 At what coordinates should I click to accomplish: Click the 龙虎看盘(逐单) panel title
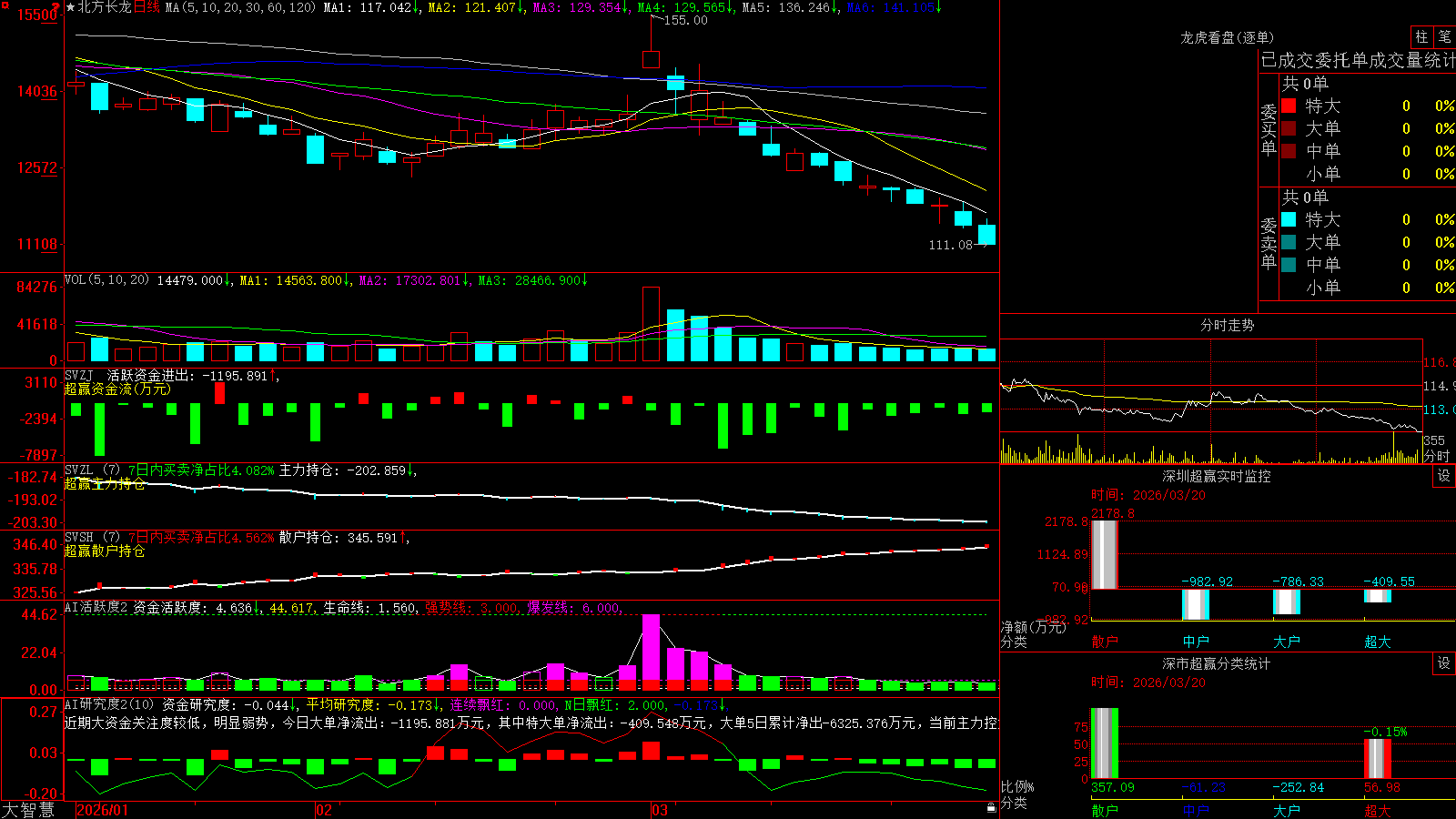pos(1228,37)
